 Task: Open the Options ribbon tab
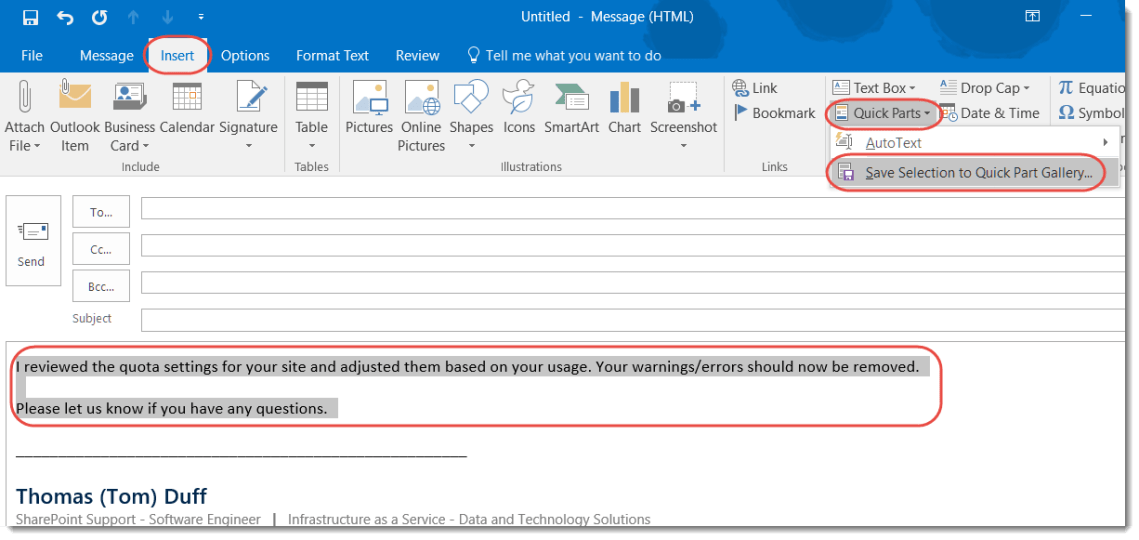coord(246,55)
